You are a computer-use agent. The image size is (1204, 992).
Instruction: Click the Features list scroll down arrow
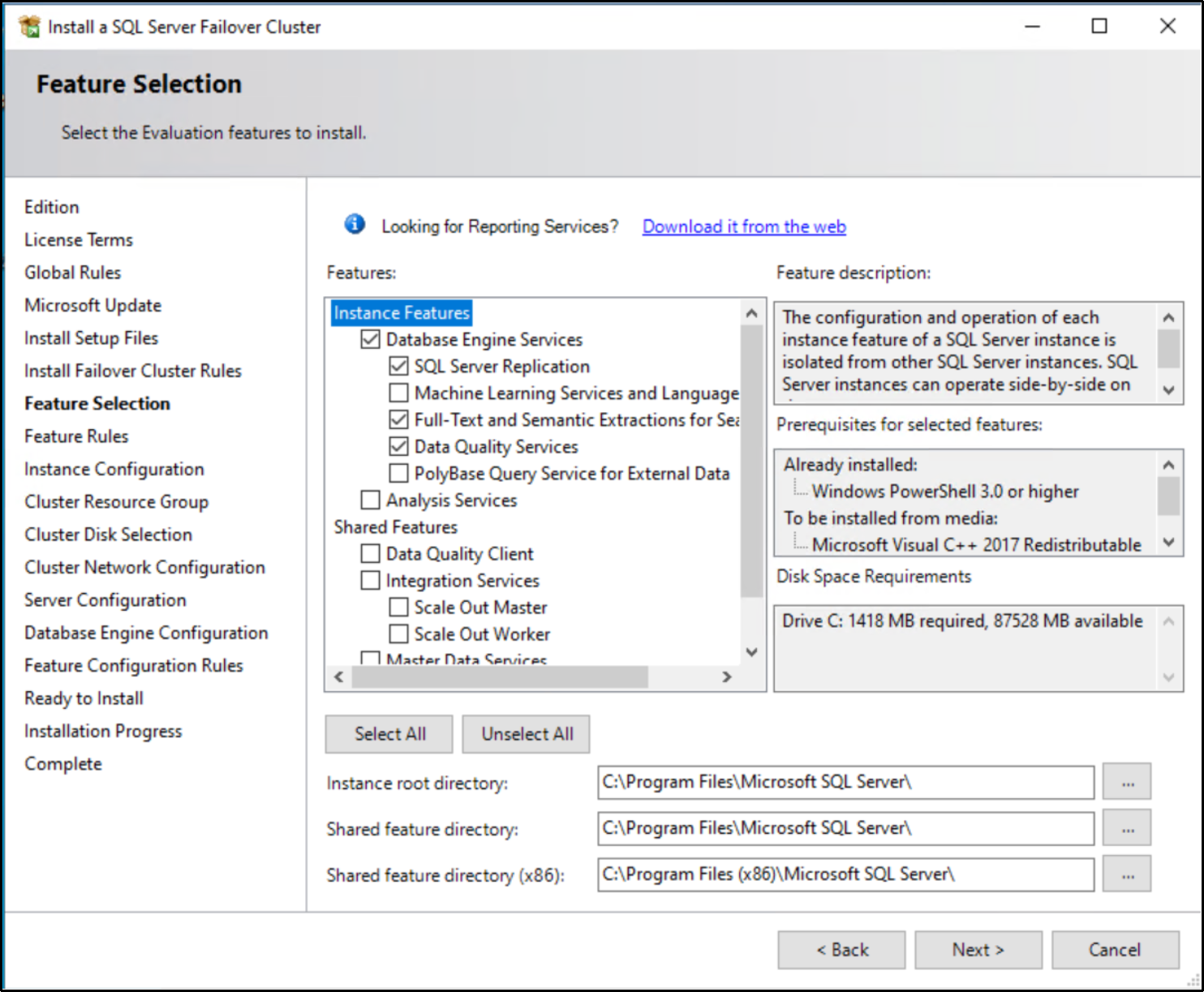752,652
